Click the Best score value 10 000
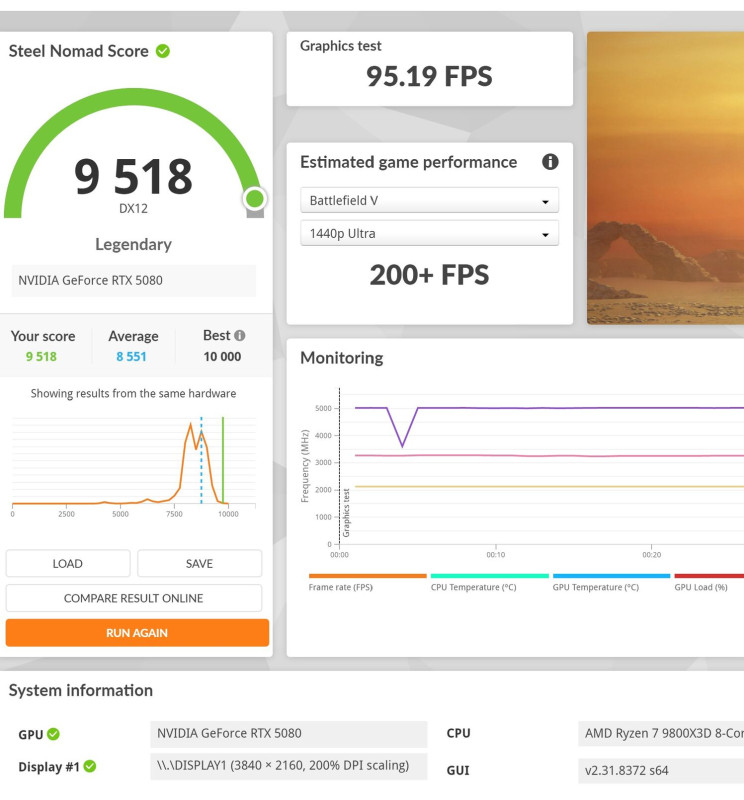This screenshot has height=800, width=744. pos(222,357)
